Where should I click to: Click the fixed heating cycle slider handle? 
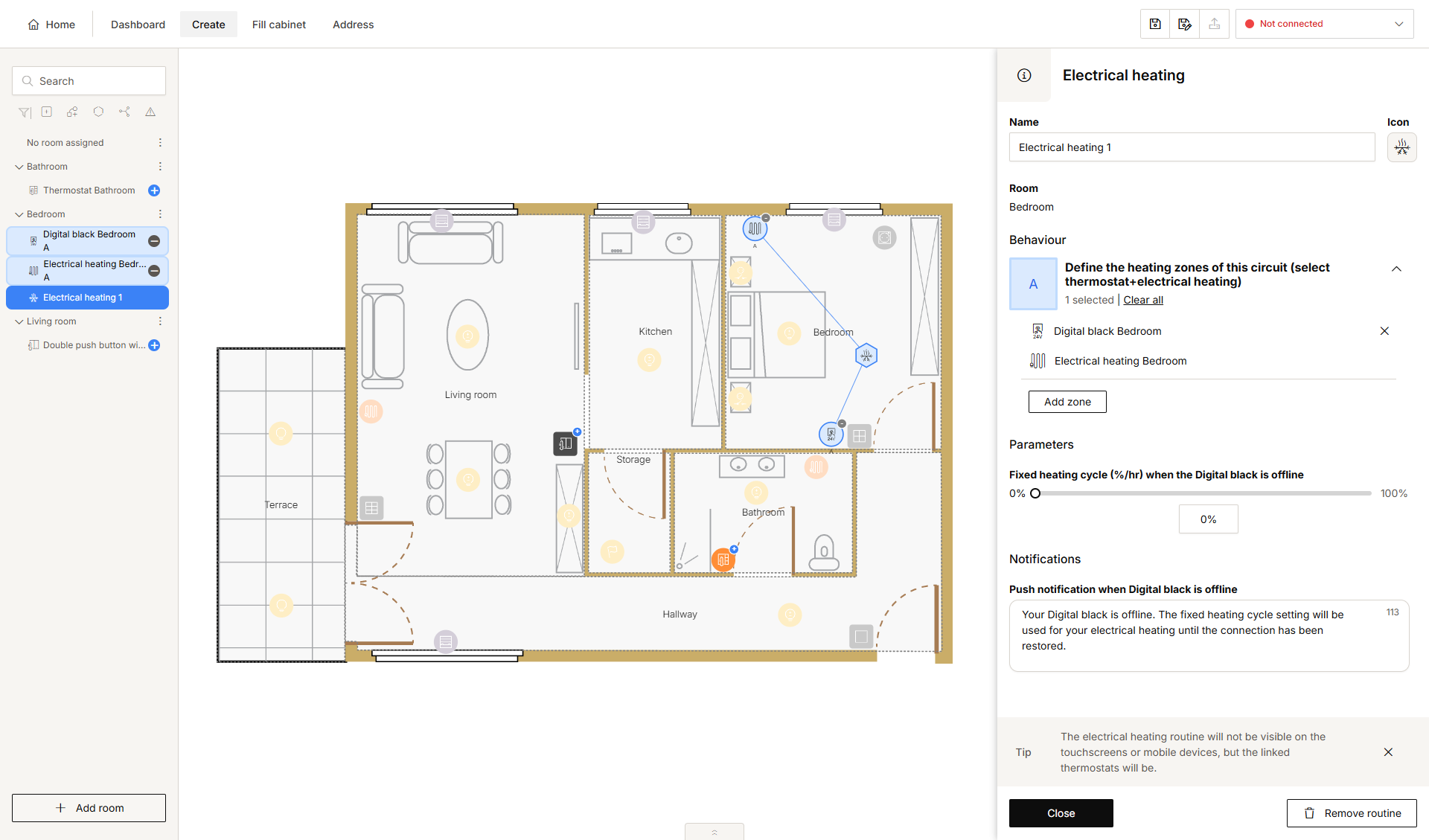coord(1035,493)
